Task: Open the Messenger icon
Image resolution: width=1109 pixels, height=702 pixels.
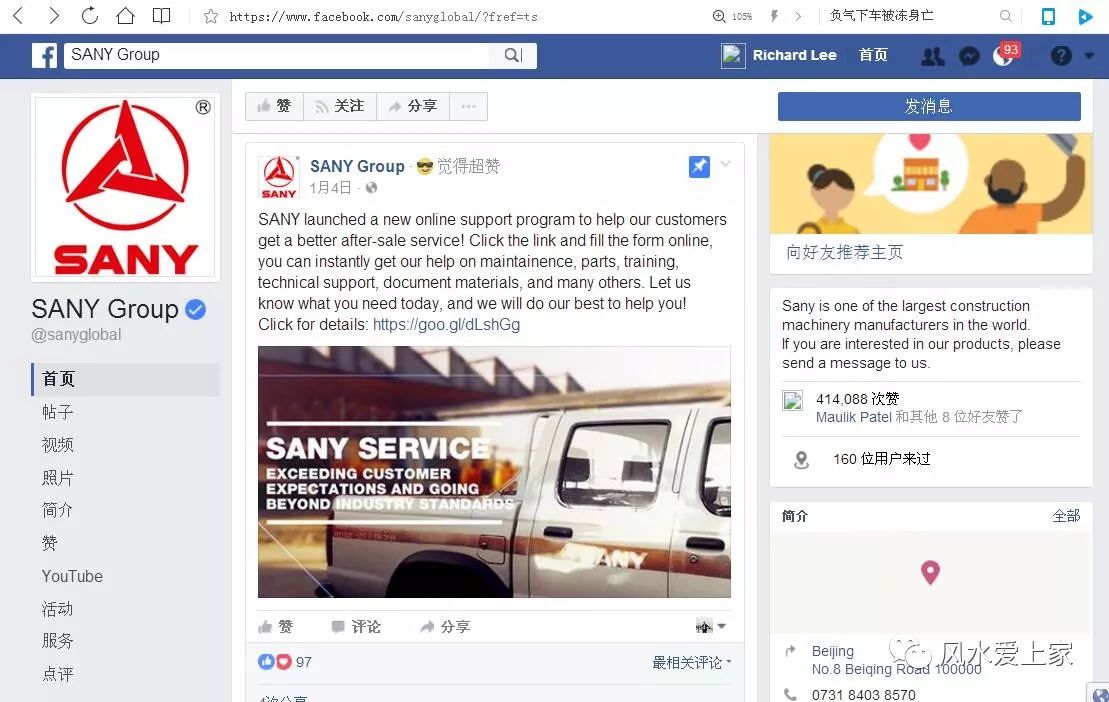Action: tap(969, 56)
